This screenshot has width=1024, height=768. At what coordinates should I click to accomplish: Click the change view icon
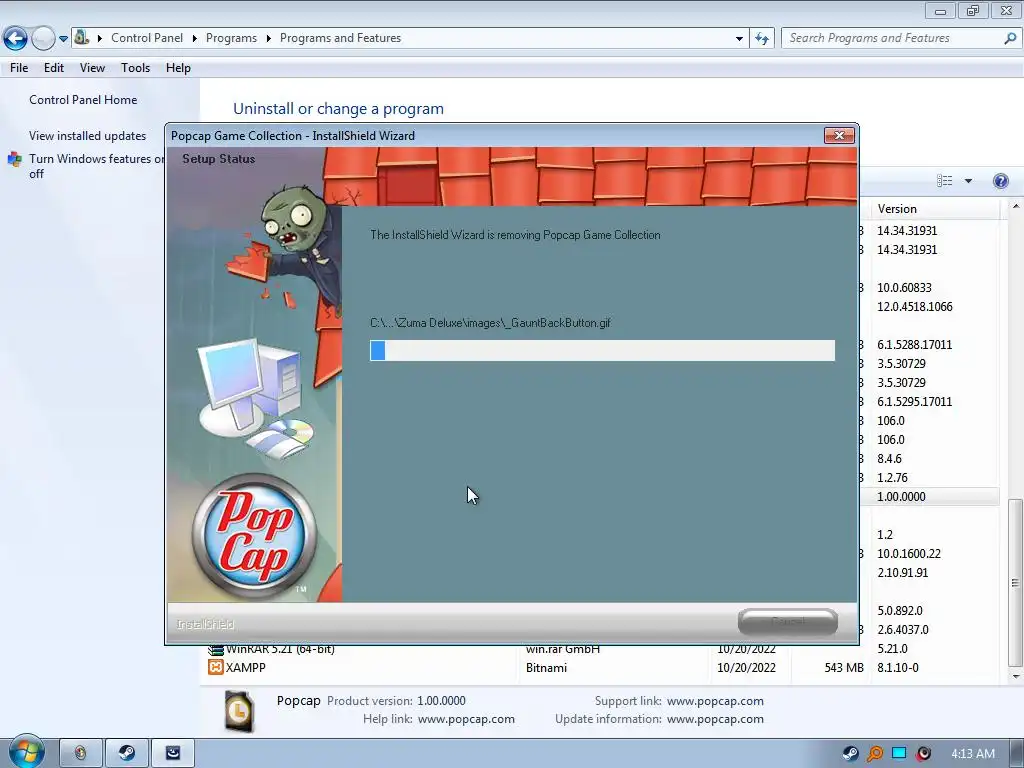pyautogui.click(x=944, y=181)
